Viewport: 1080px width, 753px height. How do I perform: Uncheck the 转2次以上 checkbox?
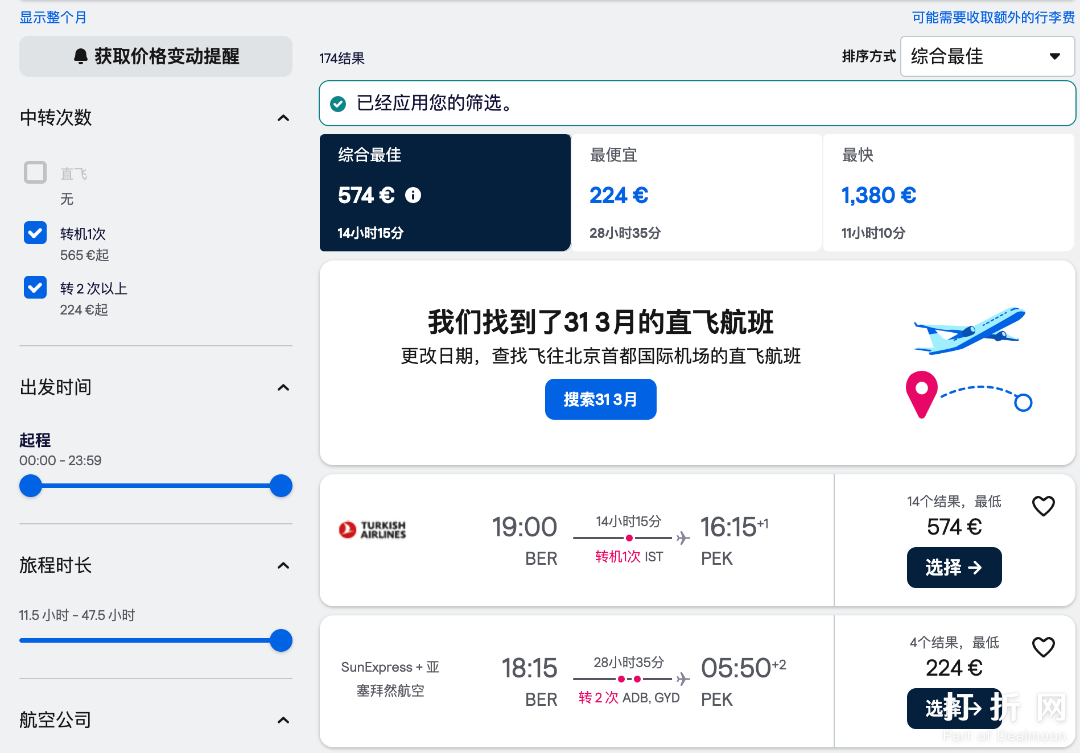(x=34, y=288)
